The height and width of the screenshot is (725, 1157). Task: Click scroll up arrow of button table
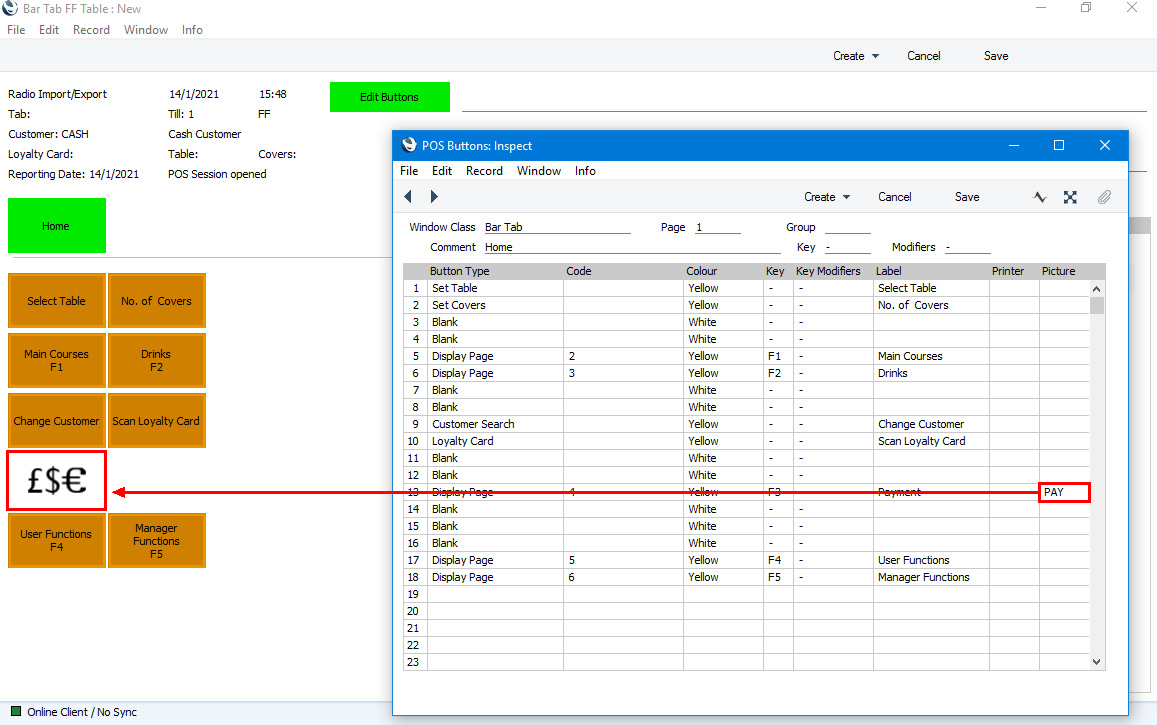click(x=1096, y=289)
